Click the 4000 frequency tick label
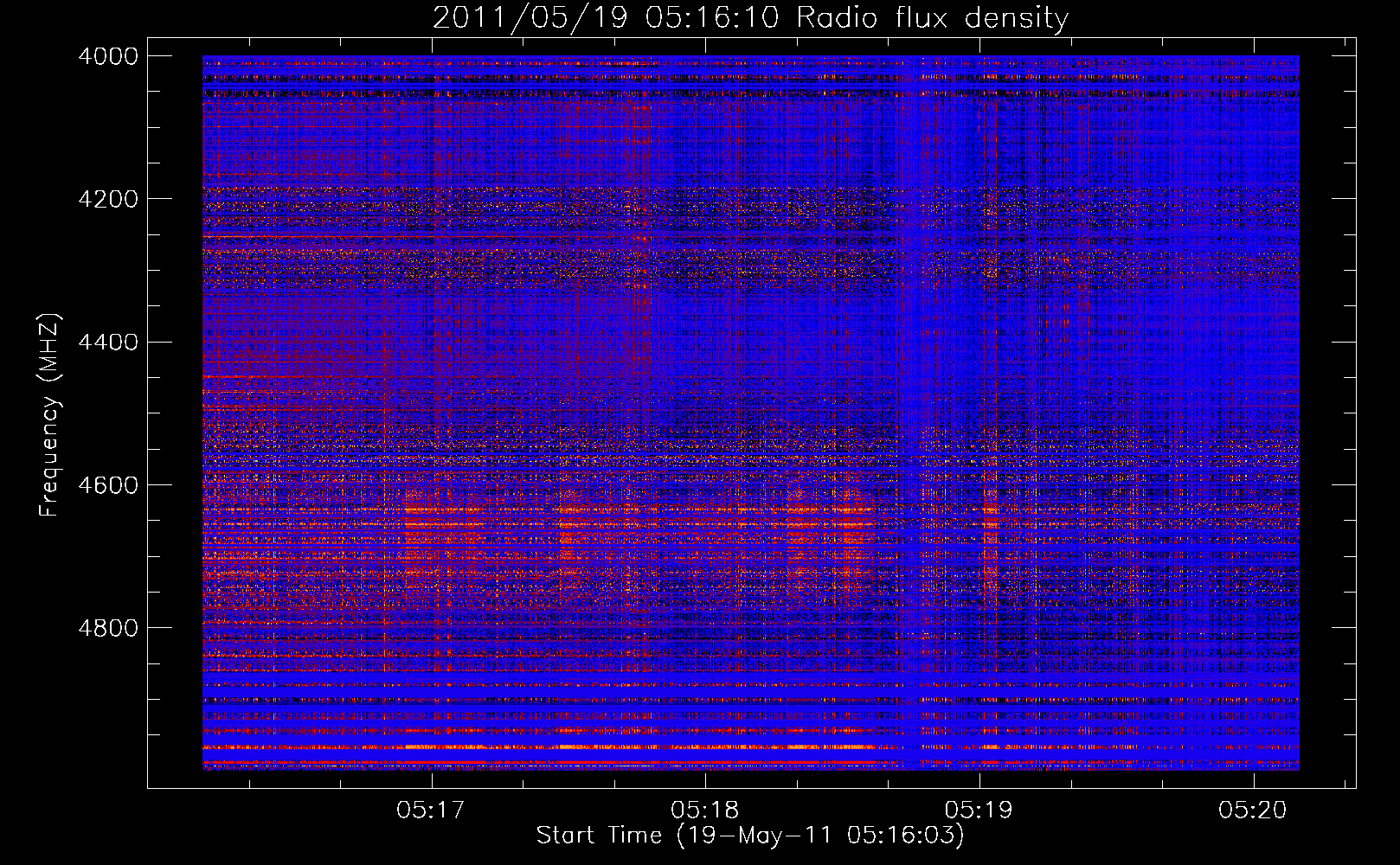 coord(108,56)
